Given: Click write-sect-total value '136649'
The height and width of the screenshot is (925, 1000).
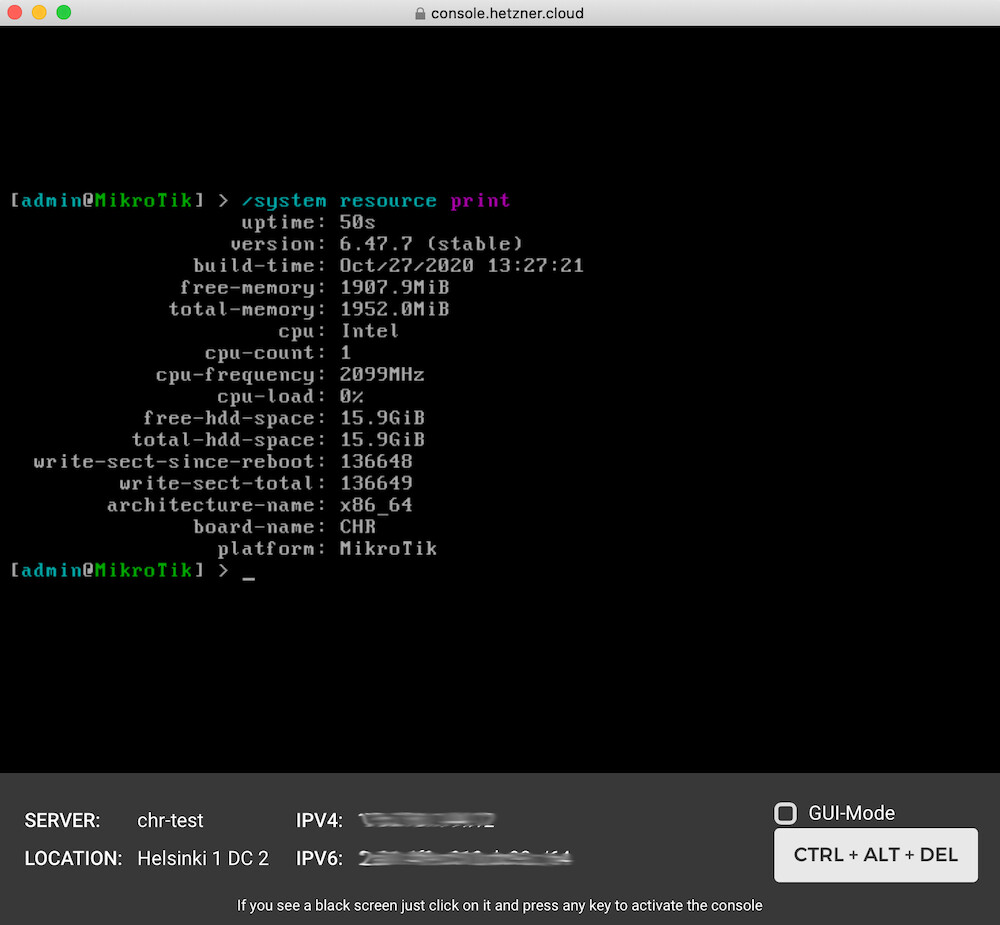Looking at the screenshot, I should (376, 483).
